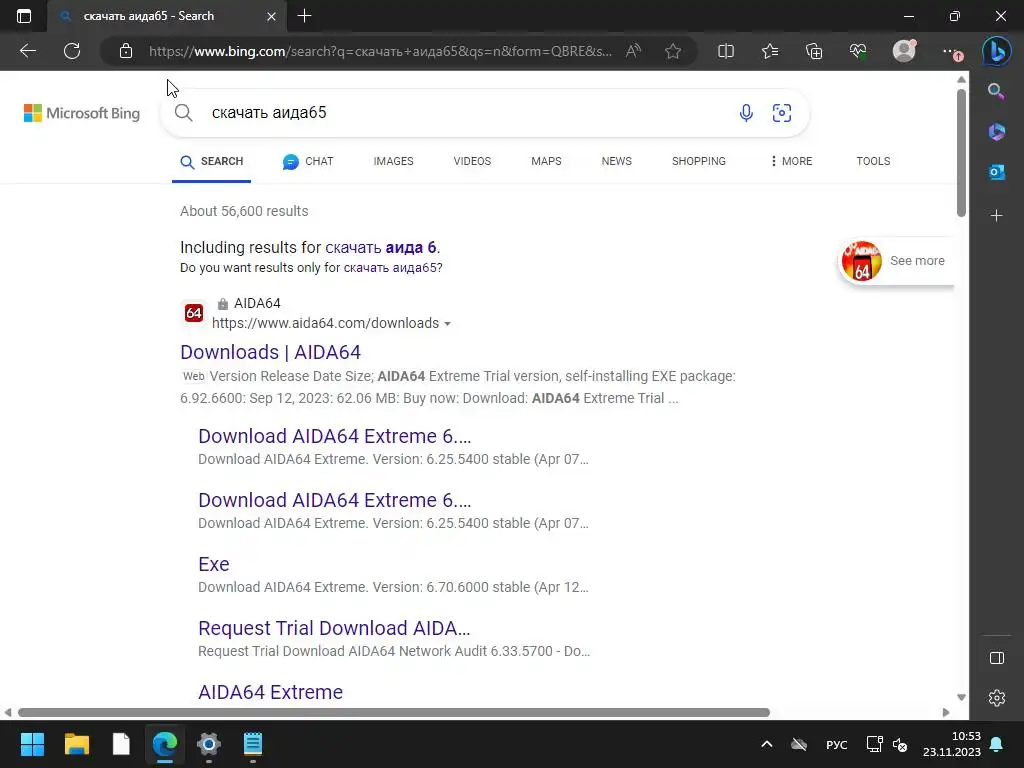This screenshot has height=768, width=1024.
Task: Open Bing Copilot sidebar button
Action: (997, 51)
